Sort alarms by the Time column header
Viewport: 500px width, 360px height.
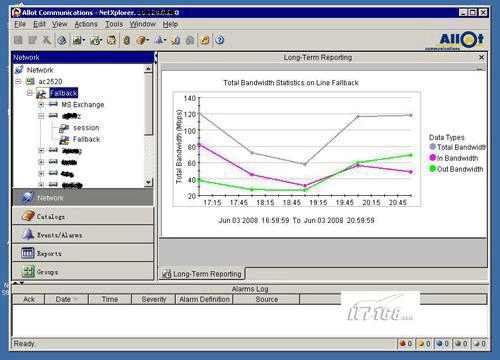point(110,299)
